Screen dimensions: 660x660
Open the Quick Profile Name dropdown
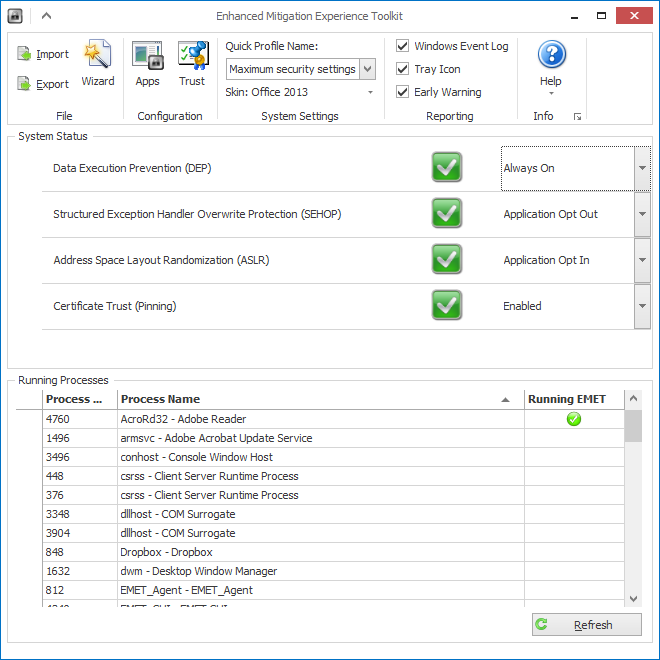pos(367,69)
